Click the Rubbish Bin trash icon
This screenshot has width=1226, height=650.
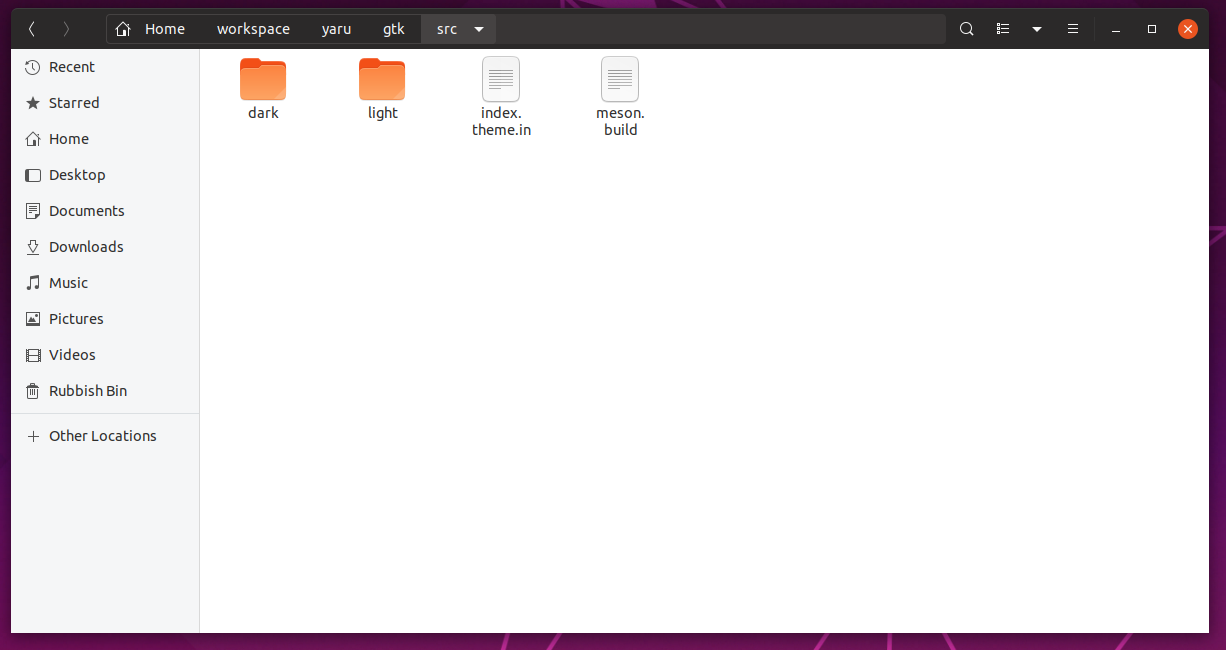point(33,391)
